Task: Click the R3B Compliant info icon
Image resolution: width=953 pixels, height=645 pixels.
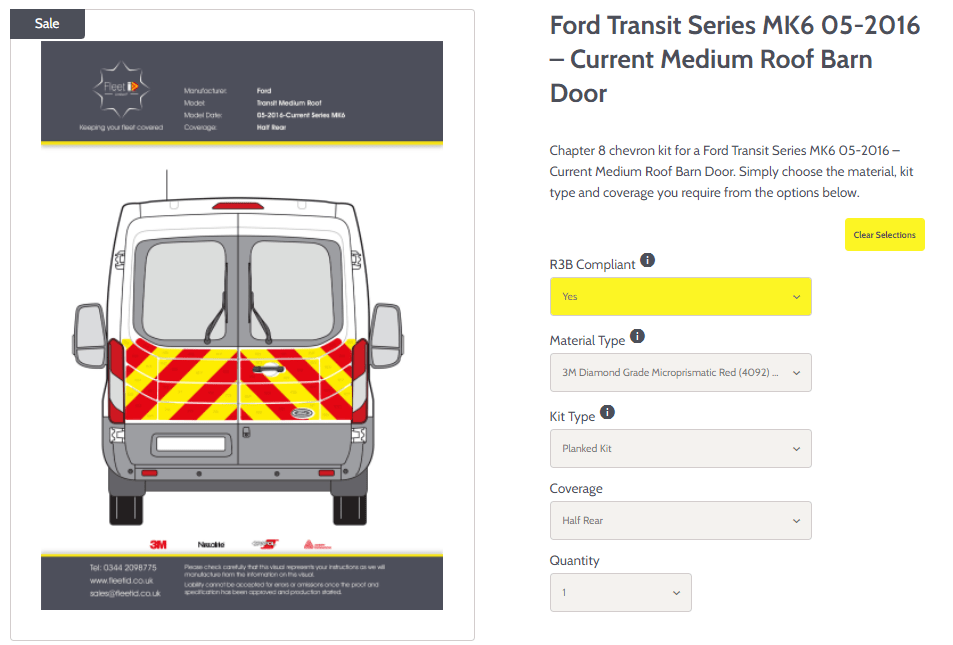Action: tap(647, 260)
